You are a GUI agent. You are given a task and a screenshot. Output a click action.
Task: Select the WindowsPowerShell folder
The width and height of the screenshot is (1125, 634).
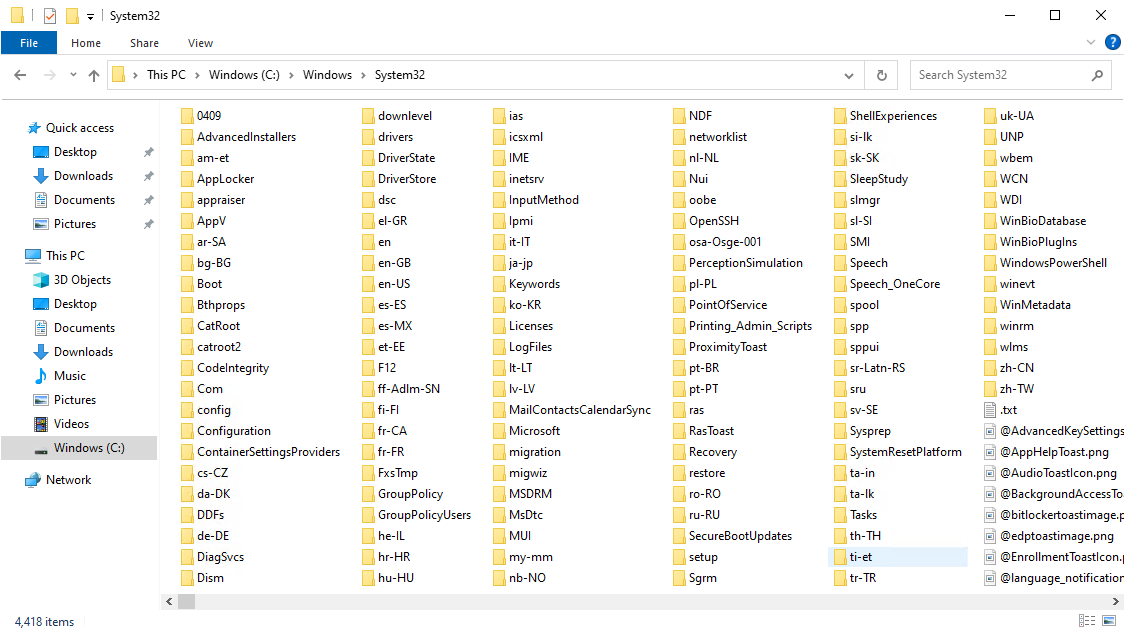[1052, 263]
